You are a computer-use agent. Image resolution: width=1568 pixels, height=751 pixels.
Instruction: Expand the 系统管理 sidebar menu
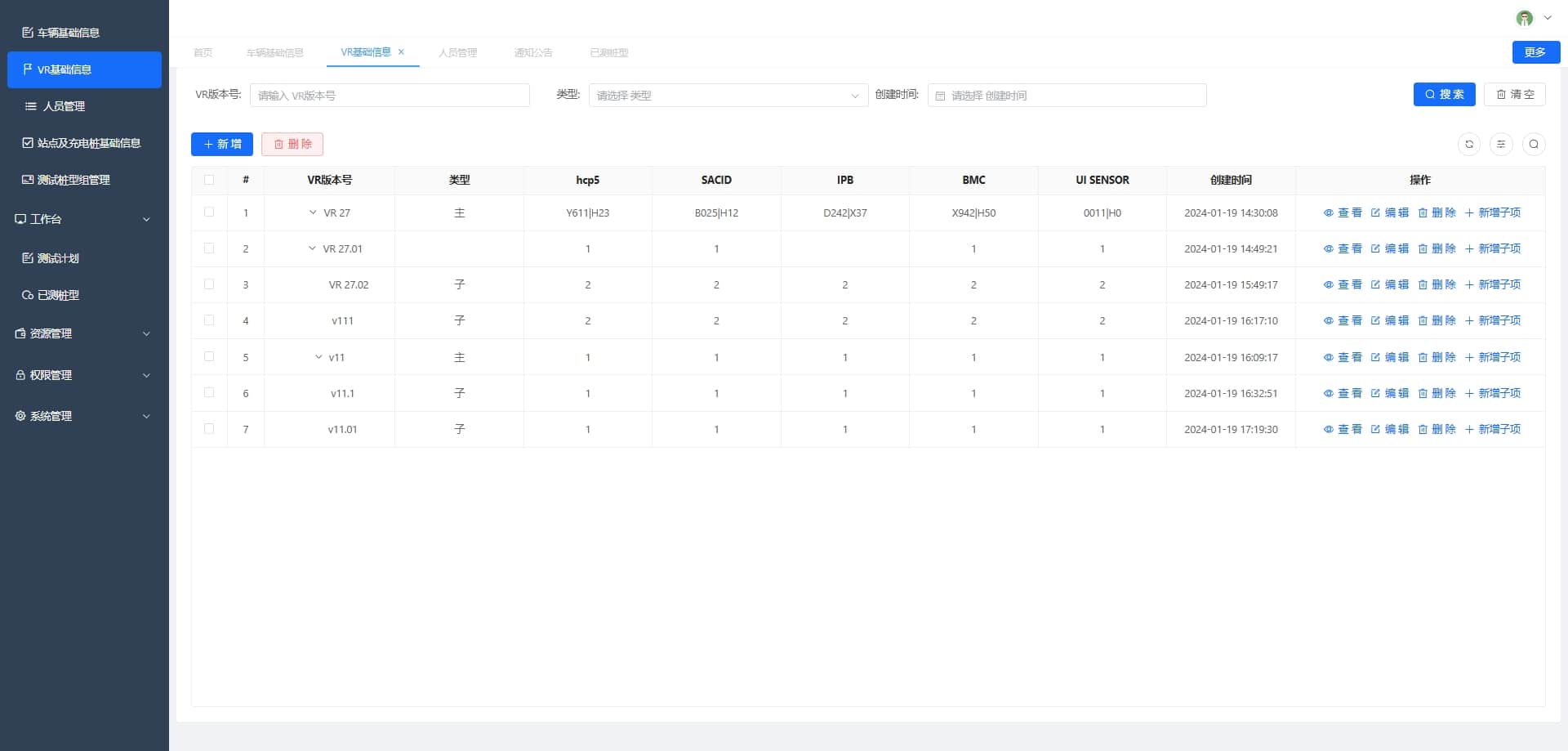point(84,416)
